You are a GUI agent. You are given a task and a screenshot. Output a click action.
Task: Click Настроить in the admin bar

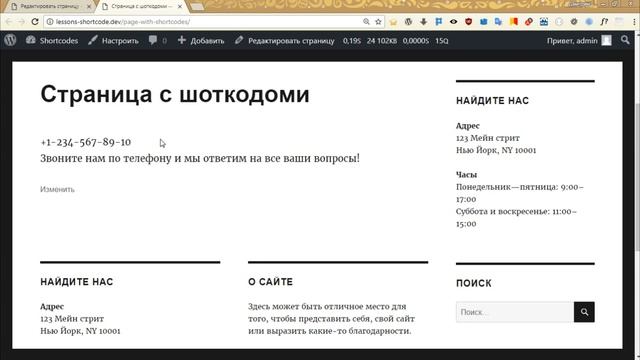click(113, 40)
